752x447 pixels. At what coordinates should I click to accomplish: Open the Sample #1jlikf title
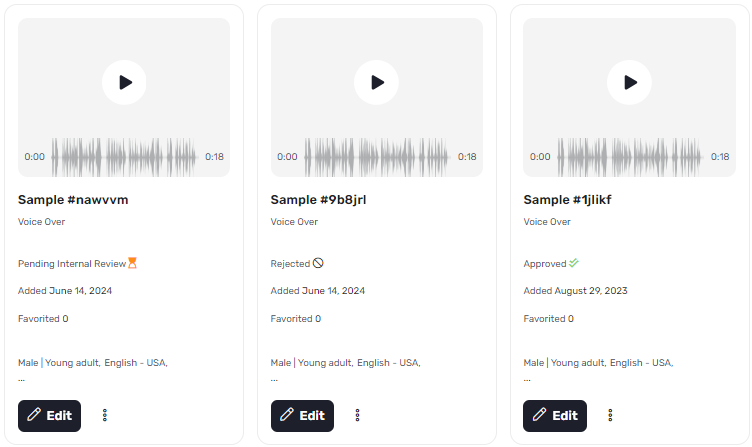[x=567, y=200]
